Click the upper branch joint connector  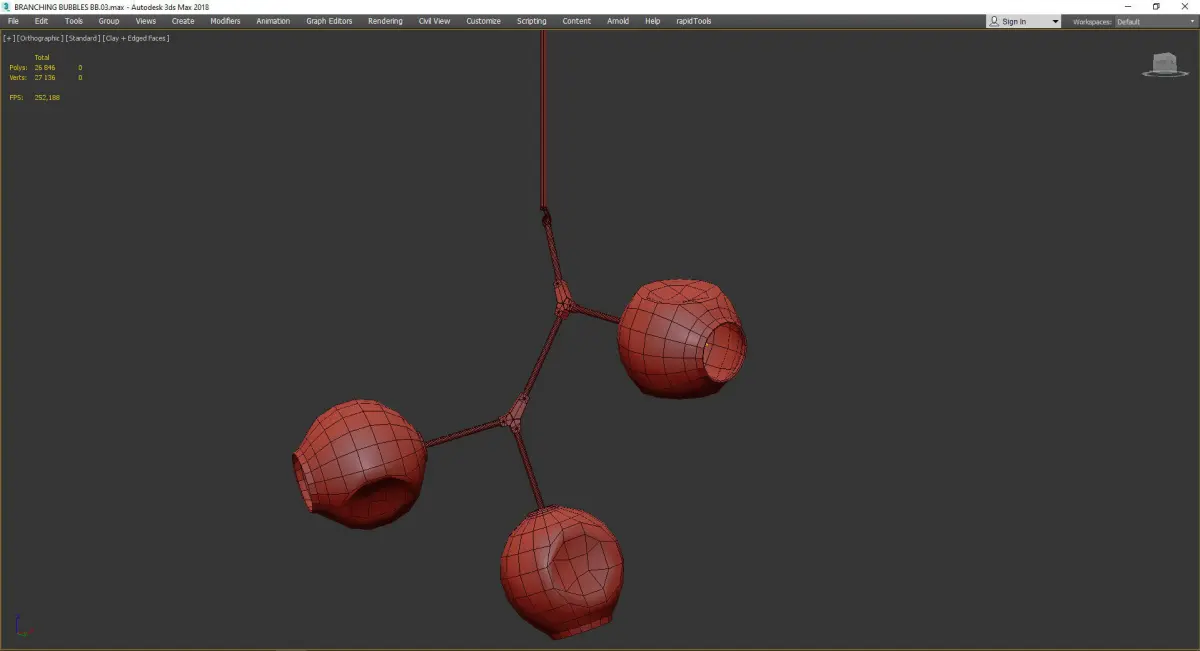pyautogui.click(x=564, y=300)
